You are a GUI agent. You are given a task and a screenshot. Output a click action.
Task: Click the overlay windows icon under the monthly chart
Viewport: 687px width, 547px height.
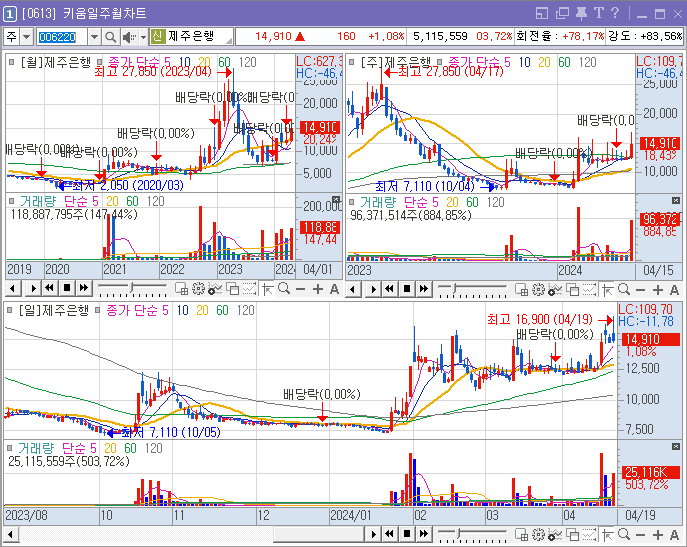(x=232, y=289)
